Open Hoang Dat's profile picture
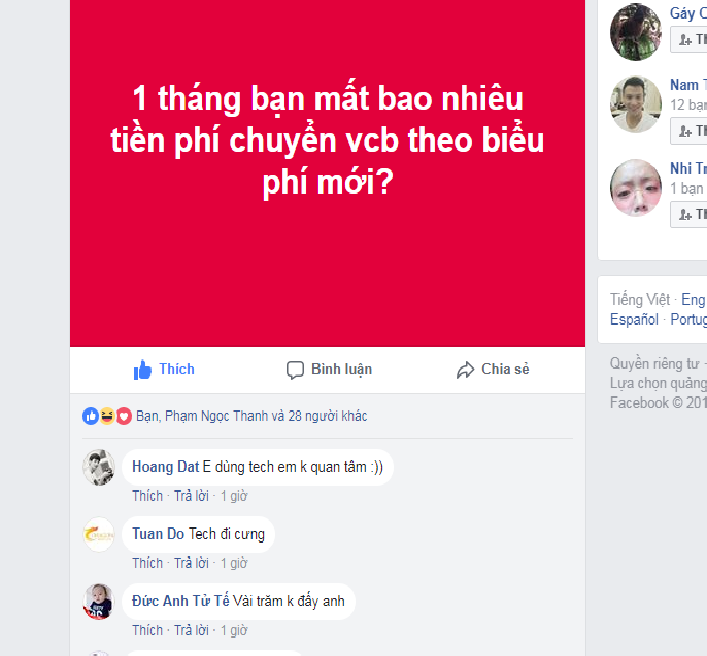The height and width of the screenshot is (656, 707). pyautogui.click(x=99, y=468)
